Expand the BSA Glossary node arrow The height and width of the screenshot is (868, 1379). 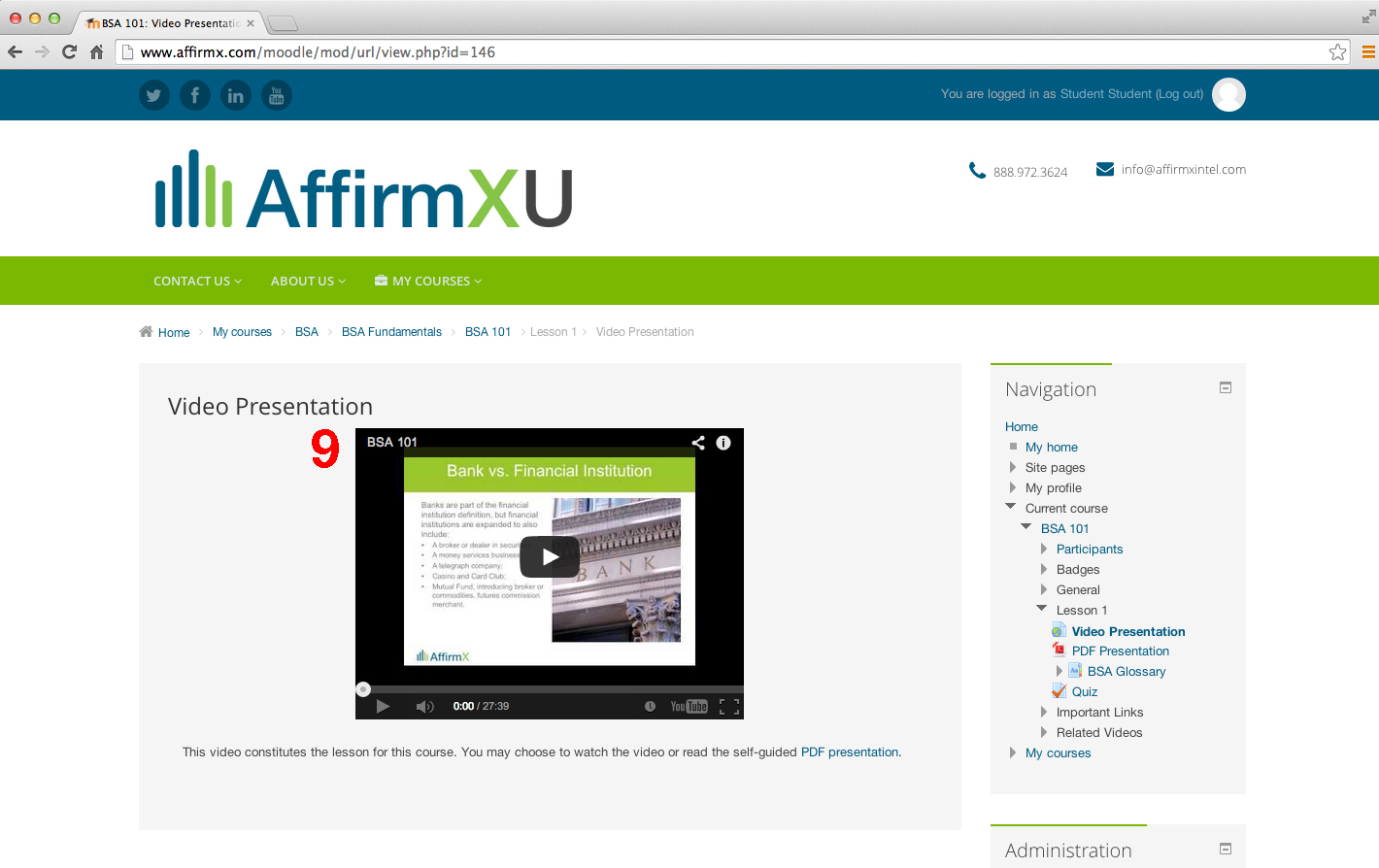click(1059, 671)
